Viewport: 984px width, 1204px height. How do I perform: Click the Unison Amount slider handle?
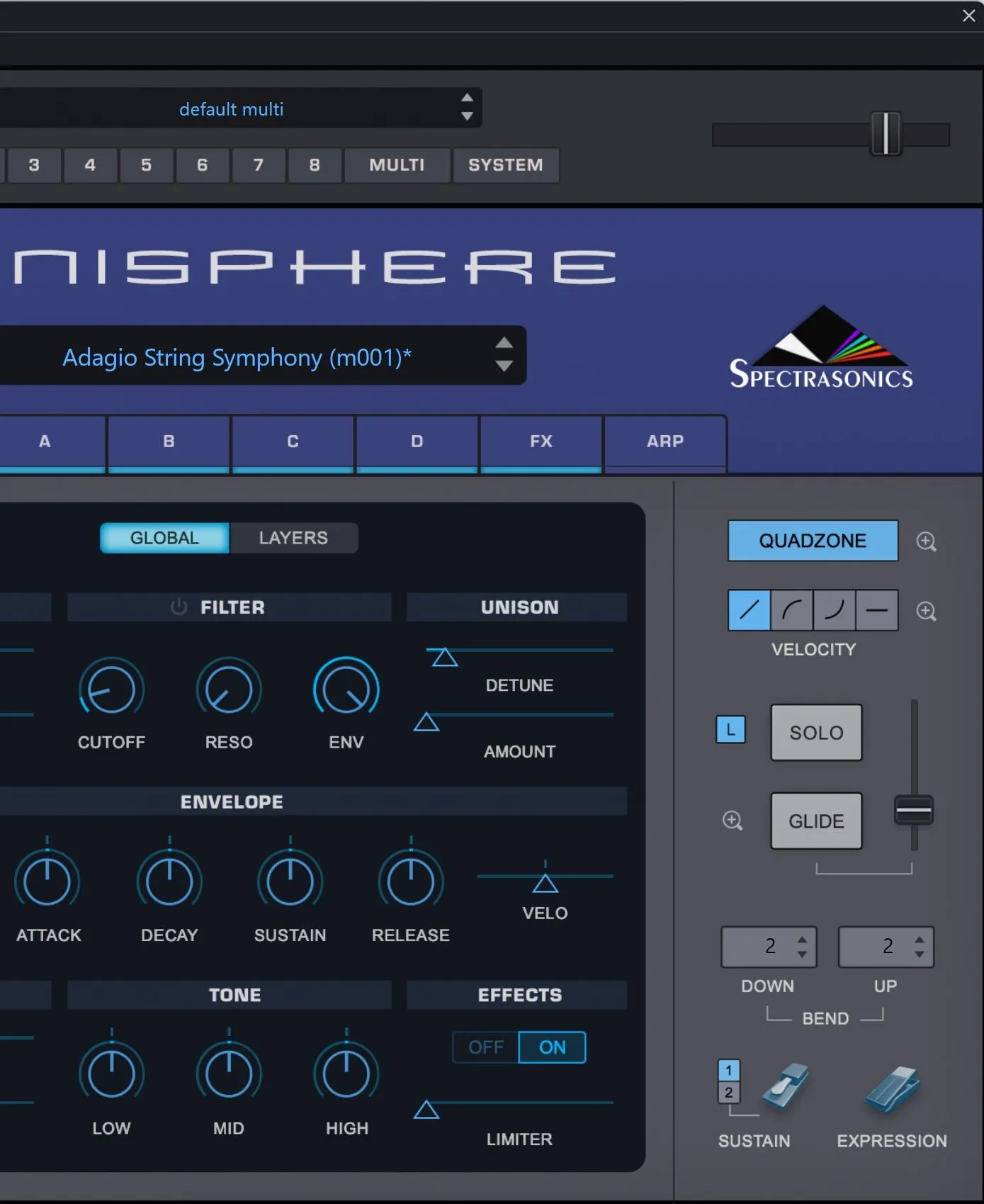(x=426, y=722)
